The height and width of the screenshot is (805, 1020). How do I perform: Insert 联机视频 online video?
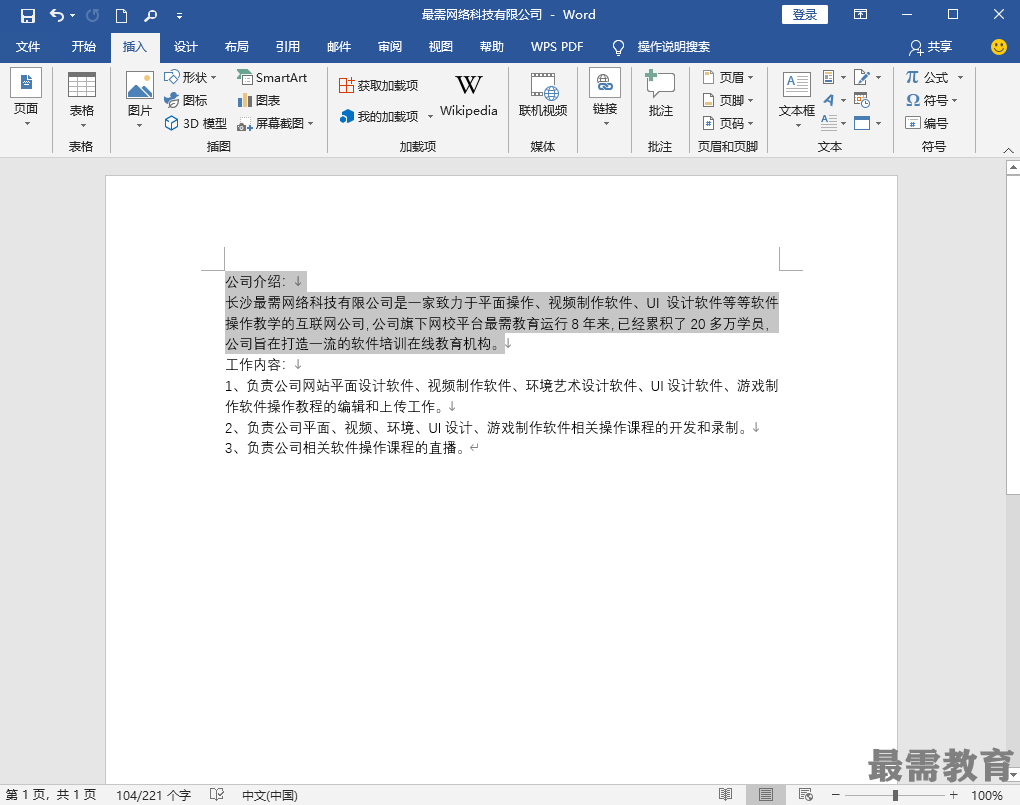coord(543,95)
